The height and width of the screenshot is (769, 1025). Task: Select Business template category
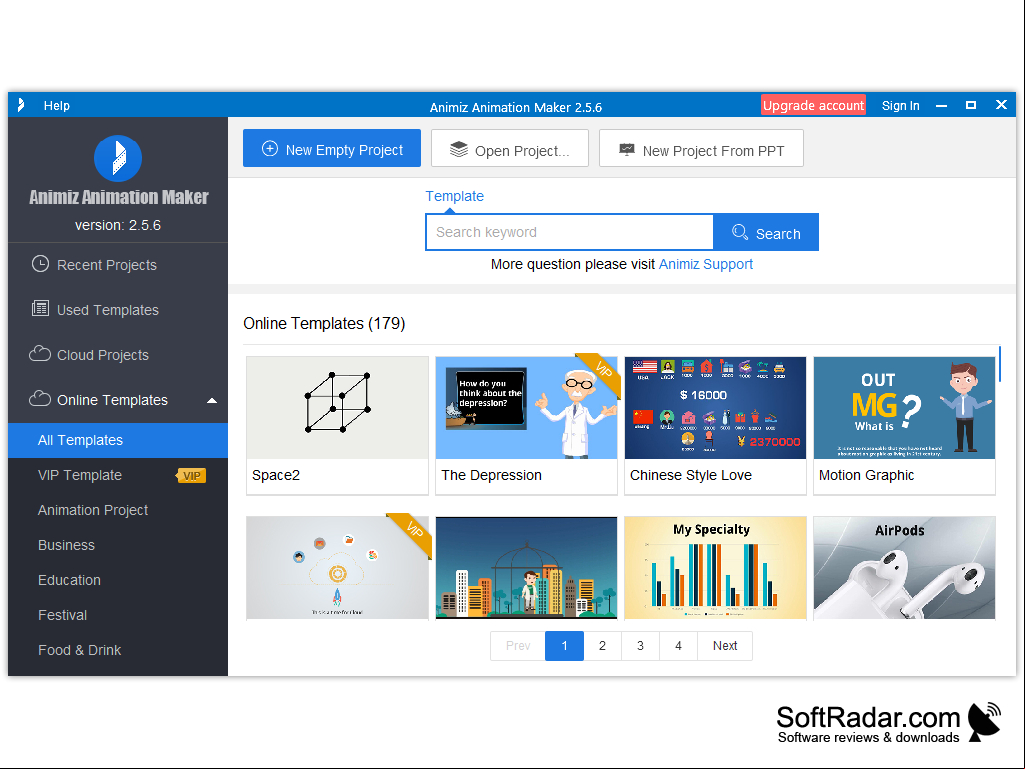click(118, 545)
